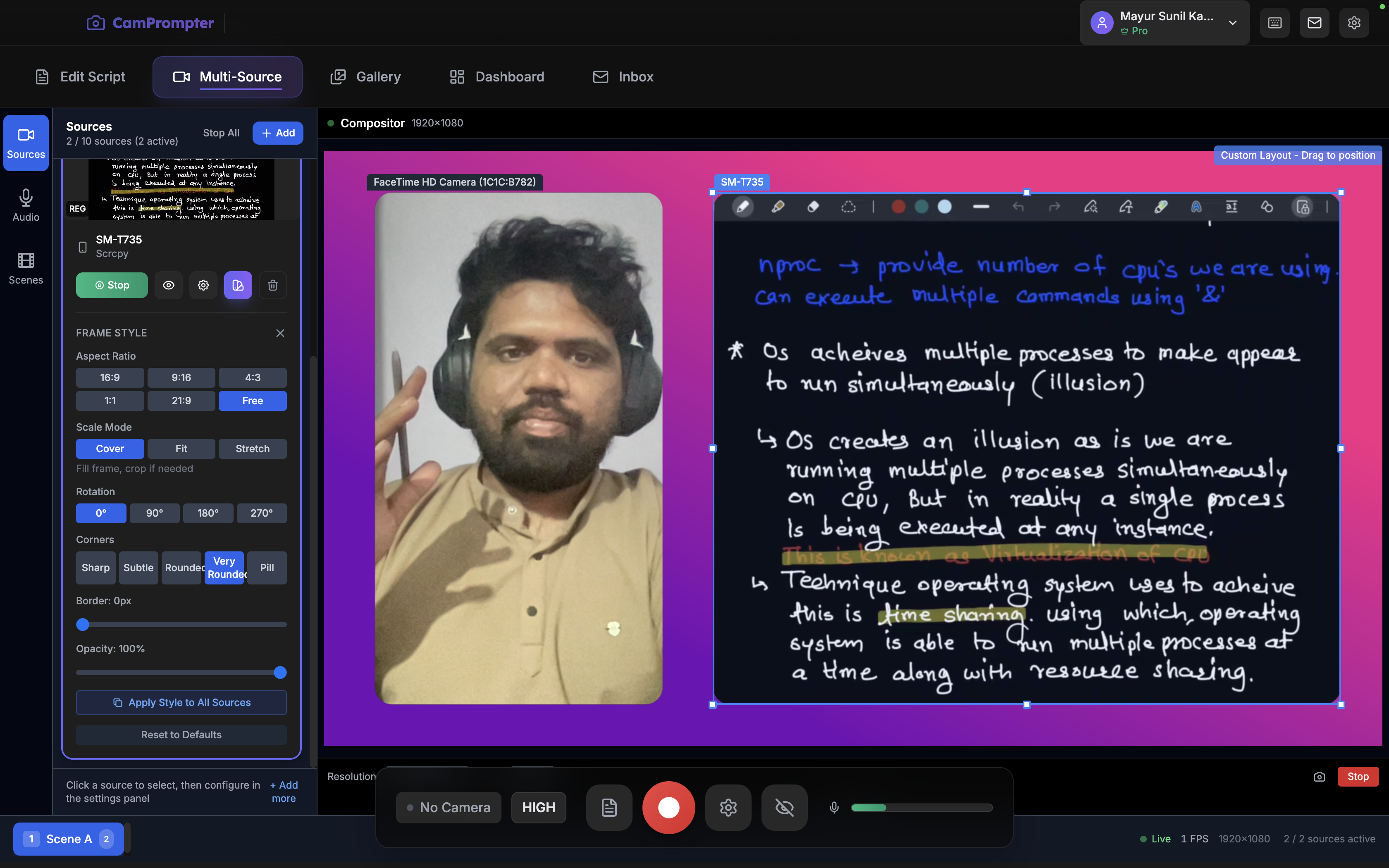Hide the compositor preview with the eye-off button

(784, 807)
